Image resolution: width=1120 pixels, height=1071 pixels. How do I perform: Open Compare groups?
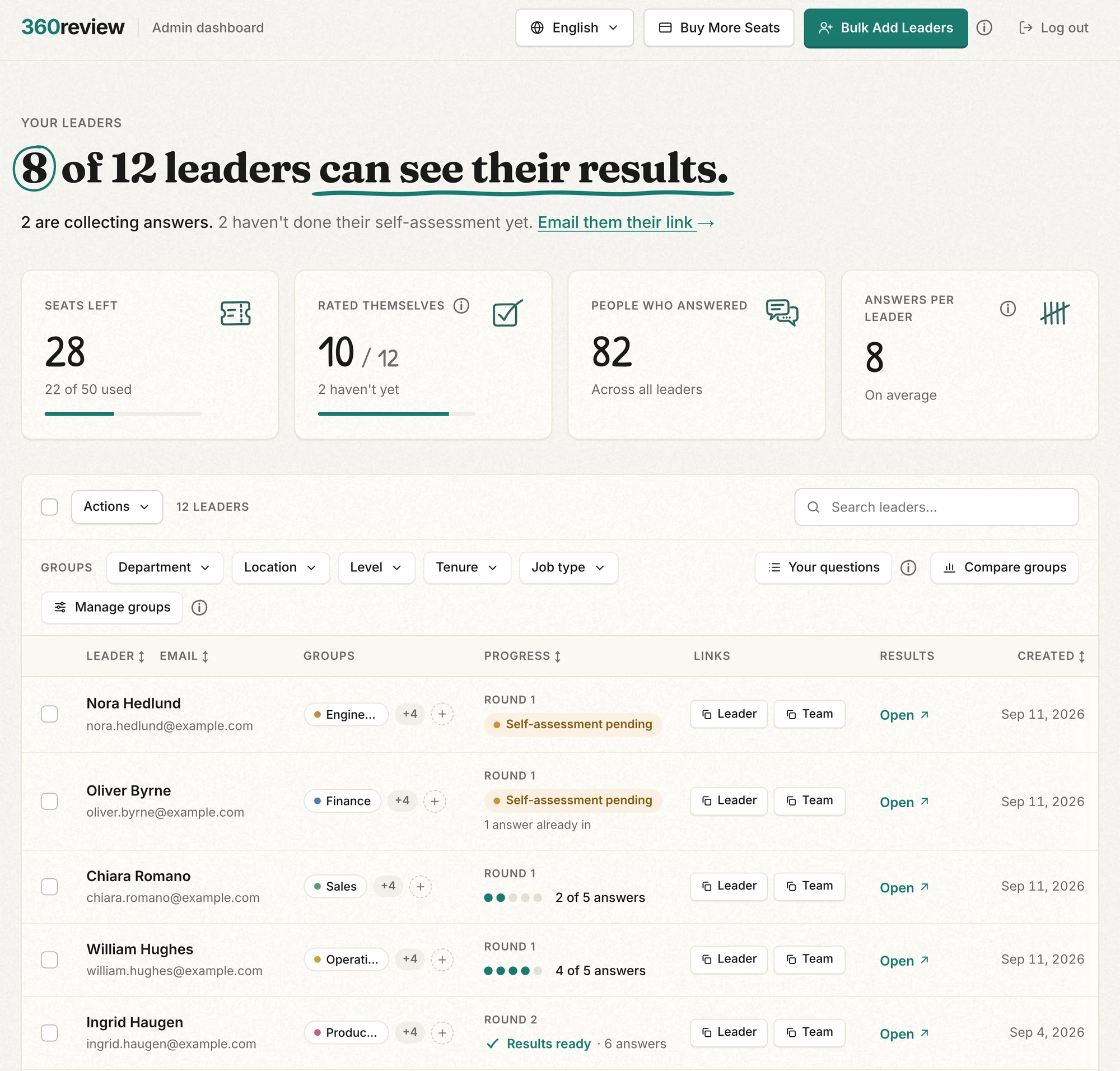[1004, 568]
